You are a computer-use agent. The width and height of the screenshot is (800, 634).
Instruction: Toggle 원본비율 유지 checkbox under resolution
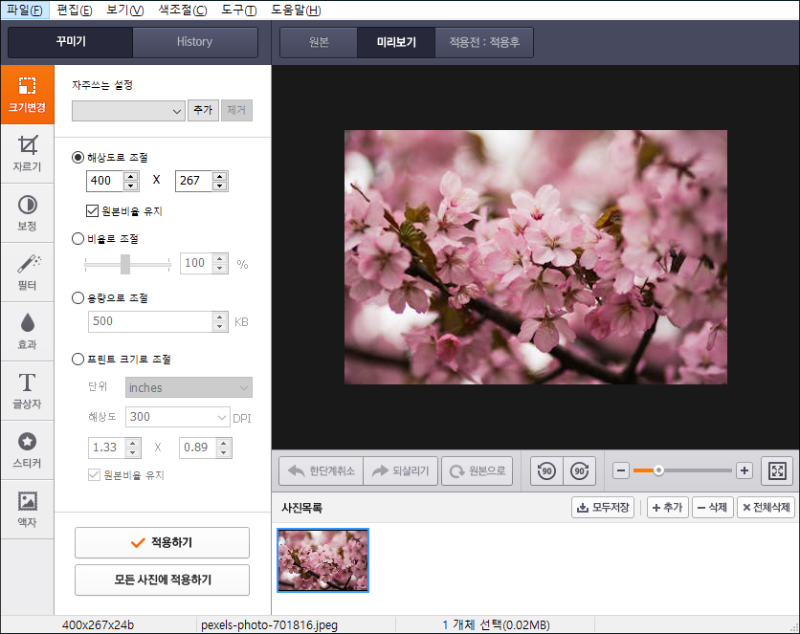pos(92,211)
